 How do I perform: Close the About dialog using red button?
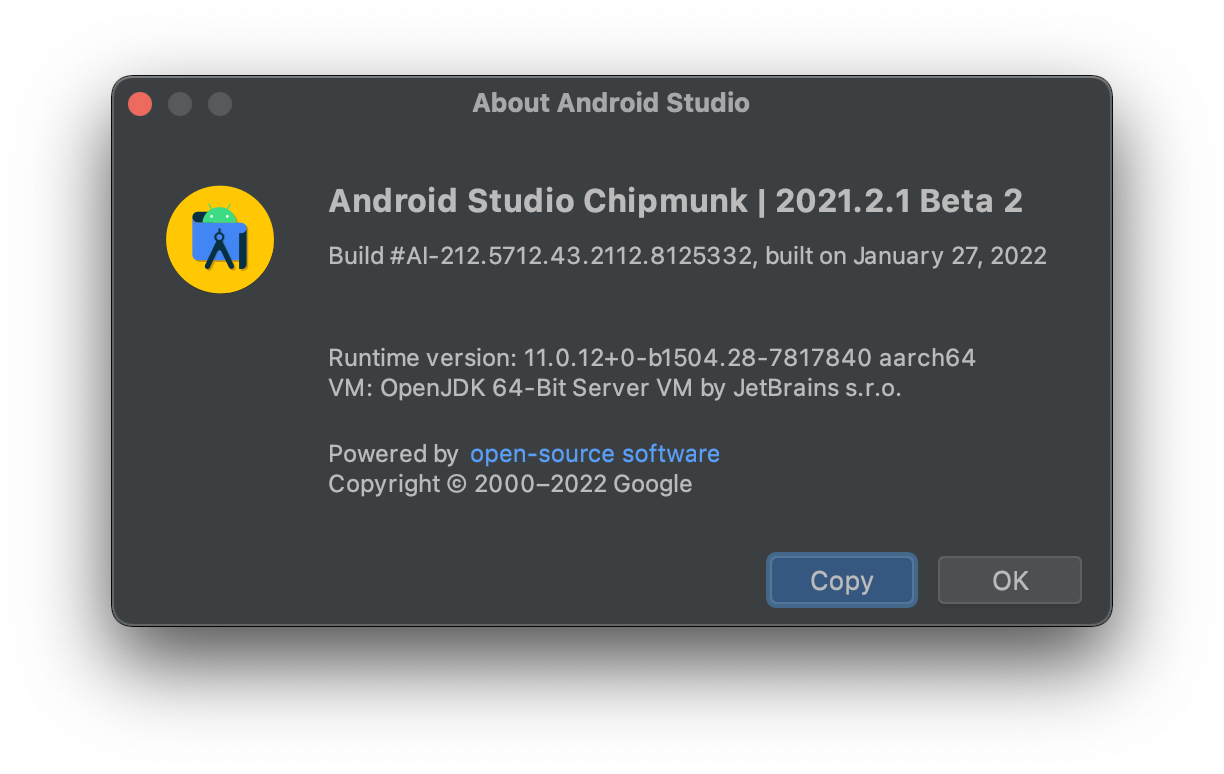tap(140, 104)
